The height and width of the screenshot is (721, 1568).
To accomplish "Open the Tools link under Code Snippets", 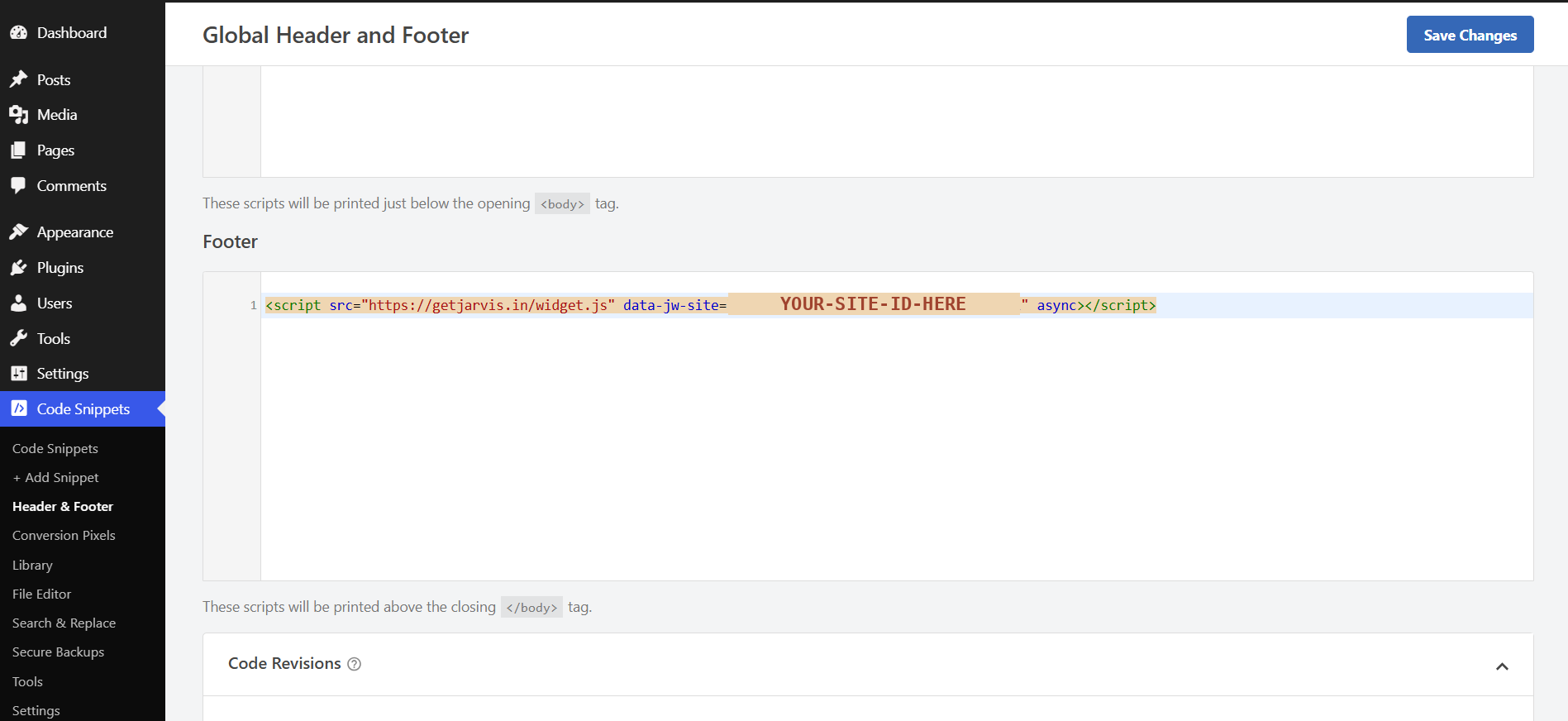I will click(27, 681).
